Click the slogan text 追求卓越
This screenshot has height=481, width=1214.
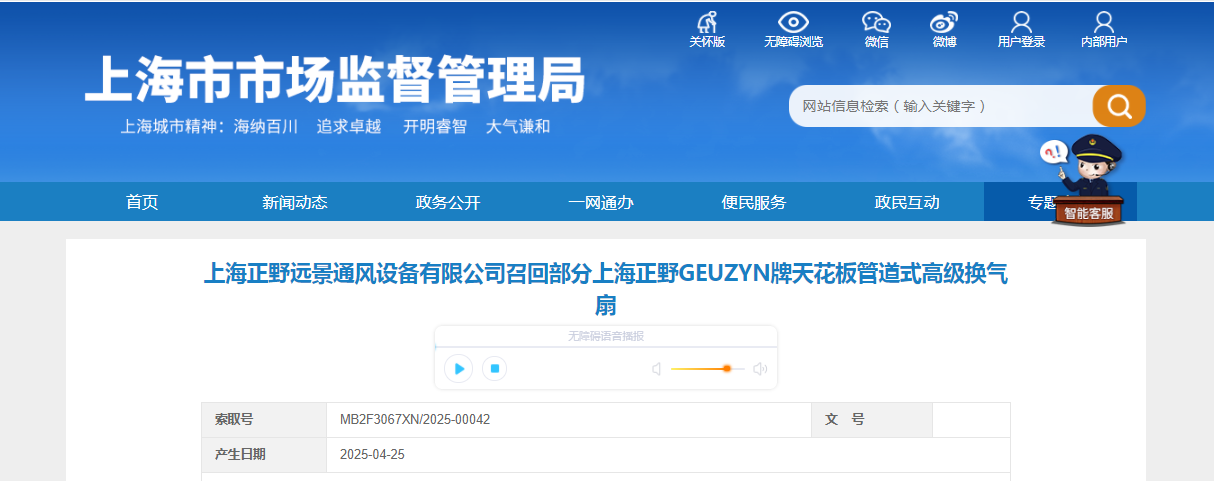click(349, 127)
